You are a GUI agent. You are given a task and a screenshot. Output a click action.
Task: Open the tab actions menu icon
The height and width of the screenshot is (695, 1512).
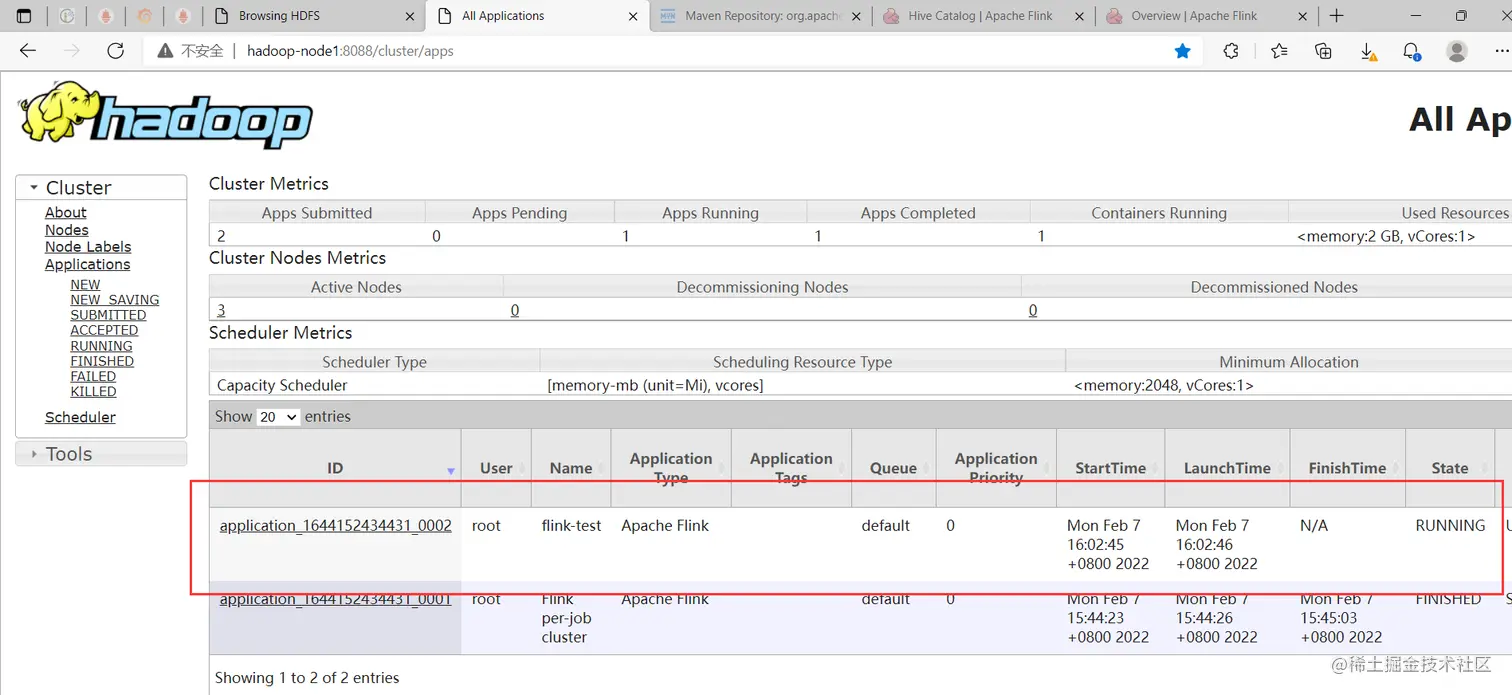24,16
